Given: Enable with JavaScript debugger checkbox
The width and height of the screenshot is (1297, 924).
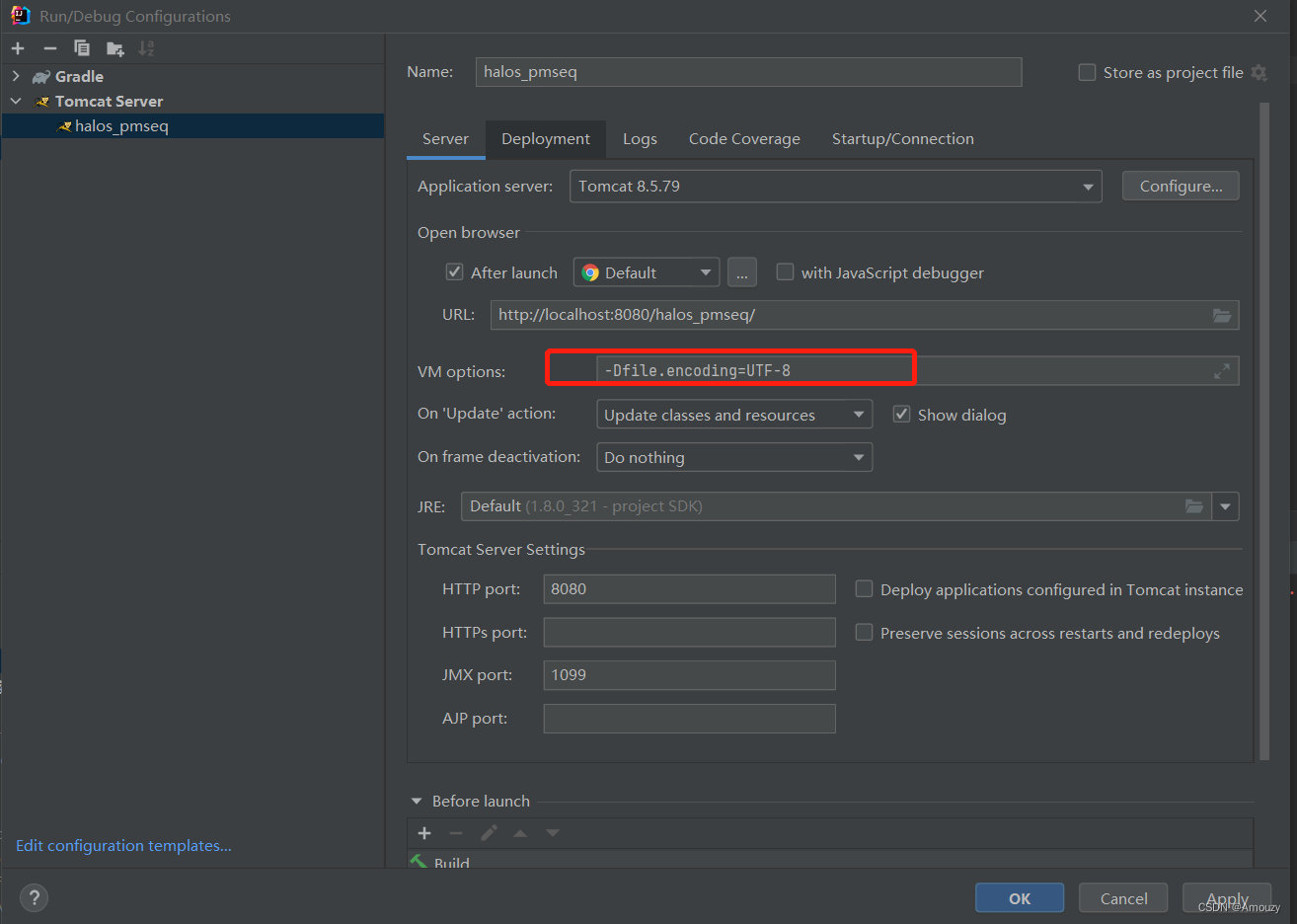Looking at the screenshot, I should coord(785,271).
